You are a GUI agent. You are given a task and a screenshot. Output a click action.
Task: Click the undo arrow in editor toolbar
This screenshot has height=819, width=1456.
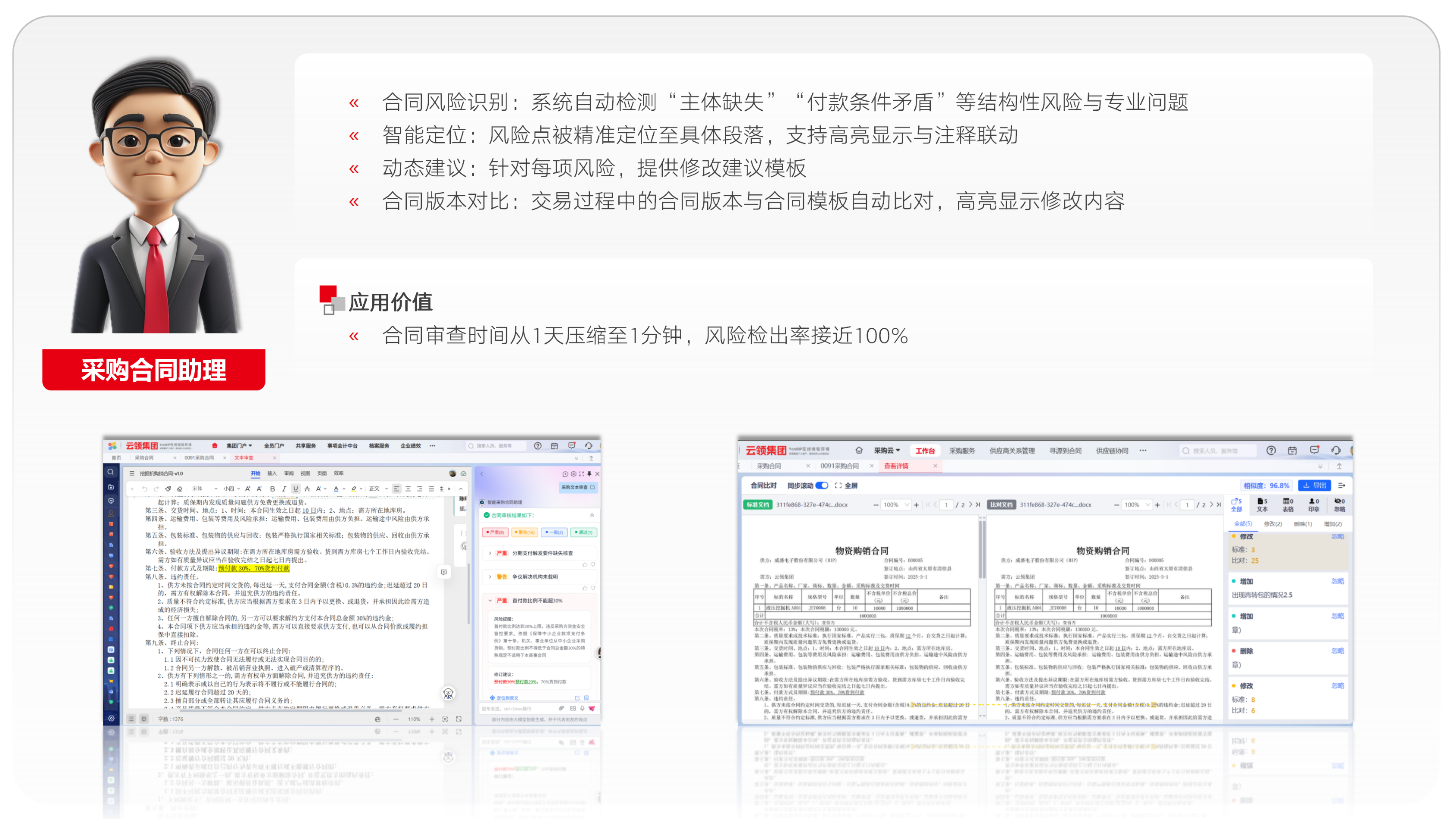pyautogui.click(x=145, y=489)
